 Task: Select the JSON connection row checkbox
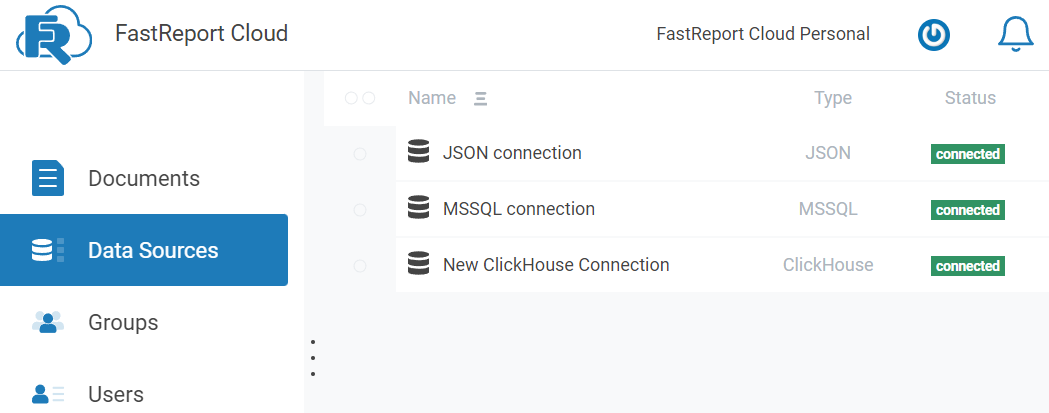tap(360, 153)
